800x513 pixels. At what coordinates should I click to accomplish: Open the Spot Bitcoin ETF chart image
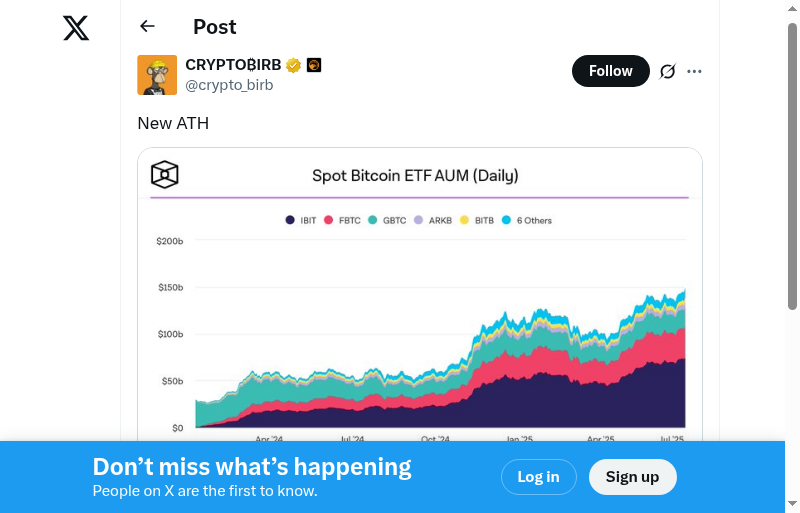[x=420, y=320]
